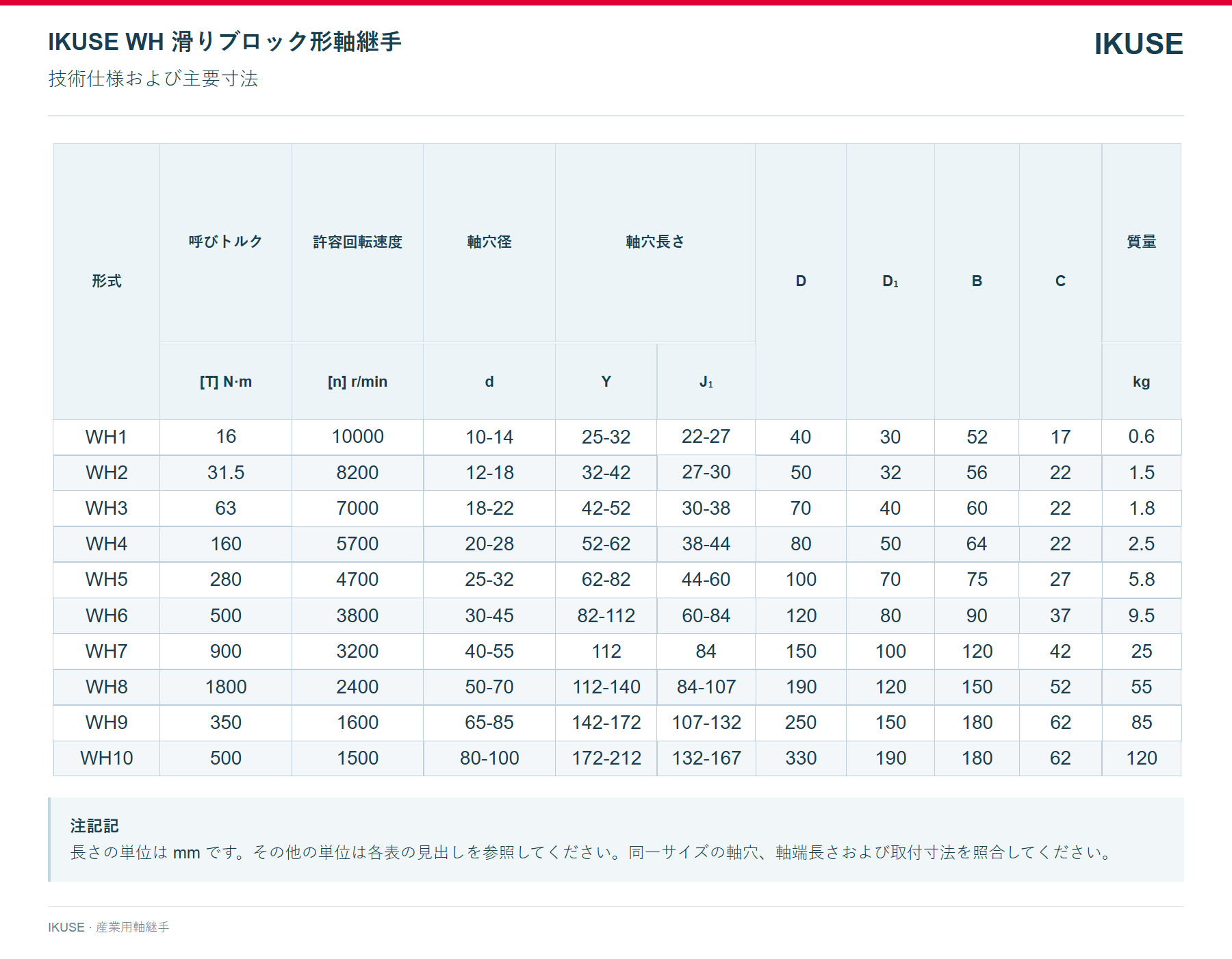Image resolution: width=1232 pixels, height=959 pixels.
Task: Click the 許容回転速度 column header
Action: (x=357, y=242)
